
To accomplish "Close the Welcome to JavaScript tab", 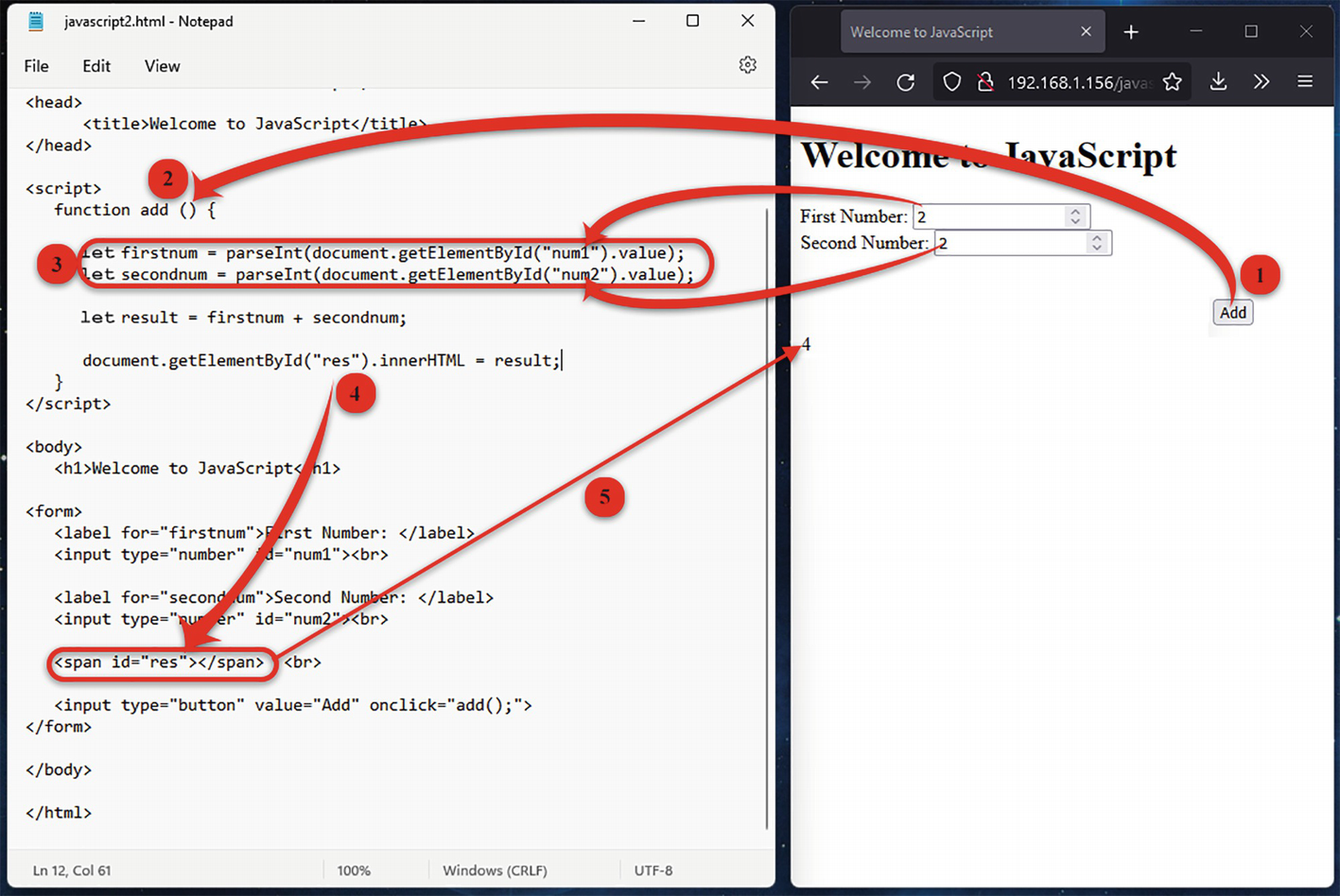I will click(x=1086, y=32).
